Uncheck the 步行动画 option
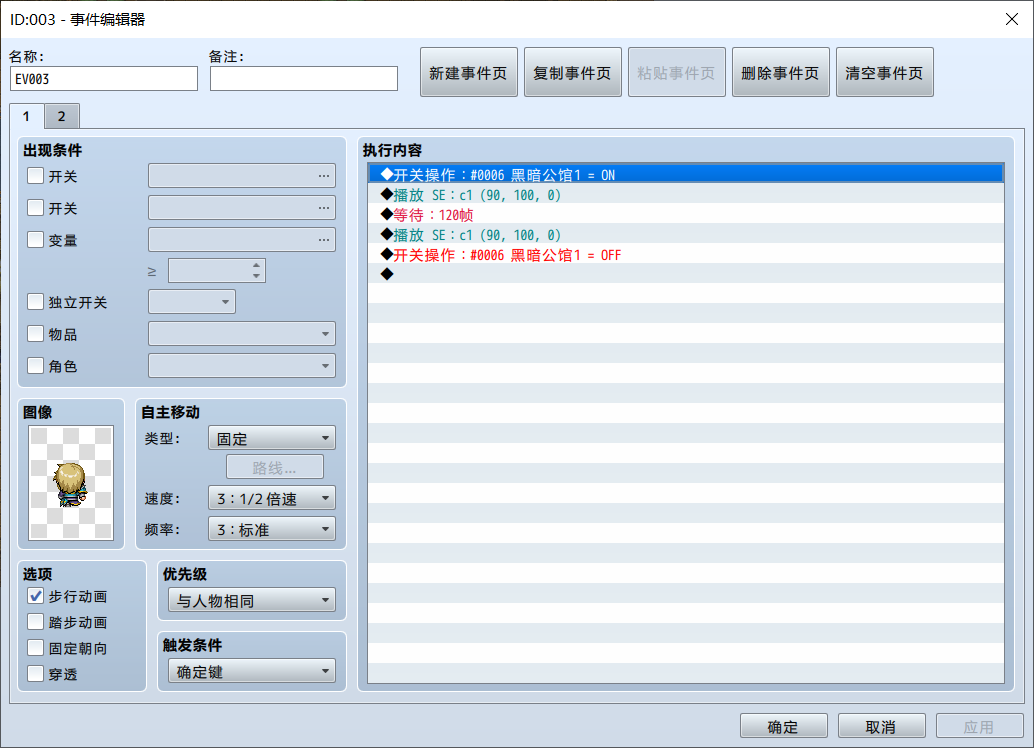This screenshot has width=1034, height=748. tap(36, 596)
